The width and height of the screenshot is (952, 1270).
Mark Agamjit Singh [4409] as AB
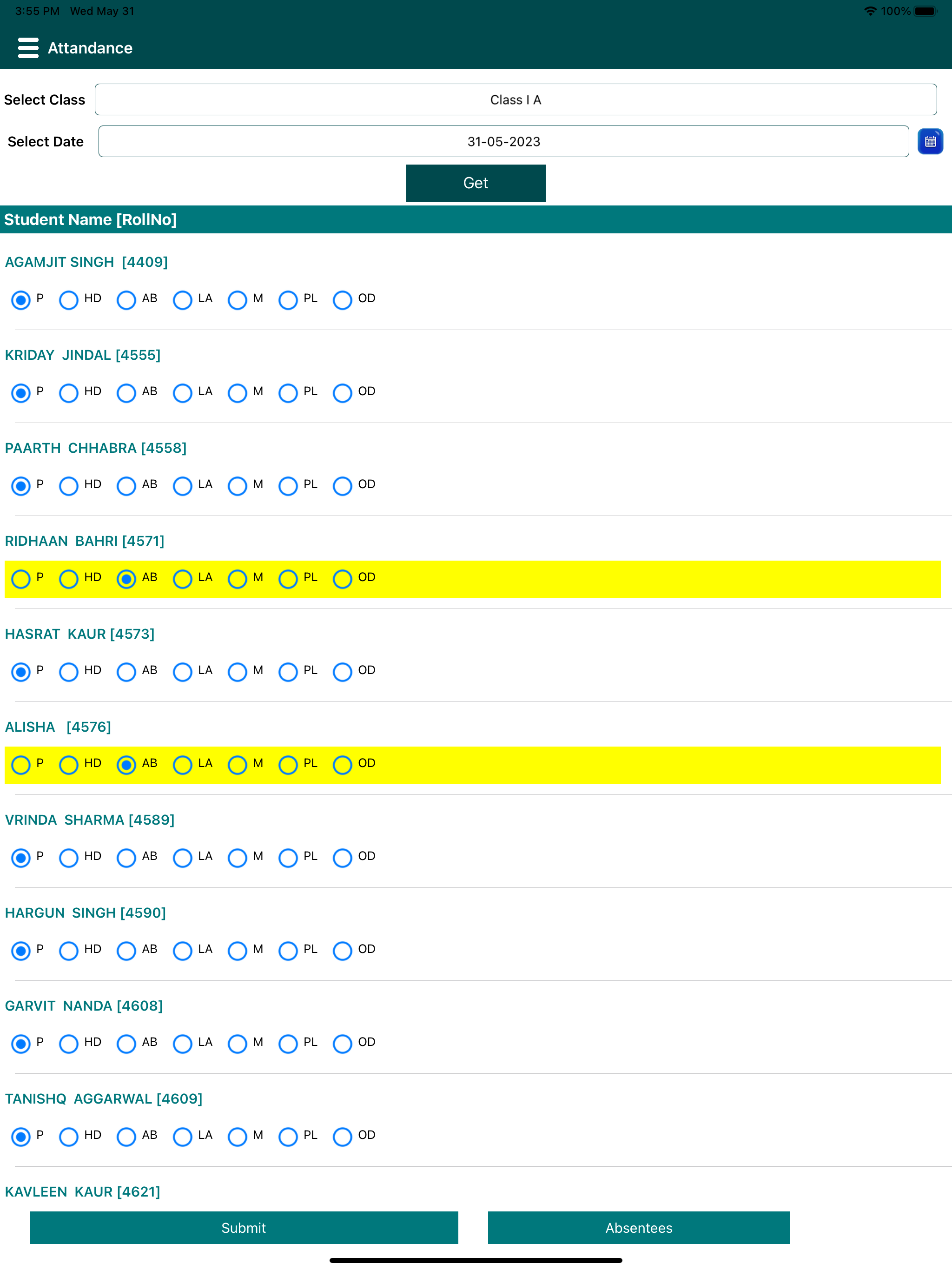(x=126, y=300)
